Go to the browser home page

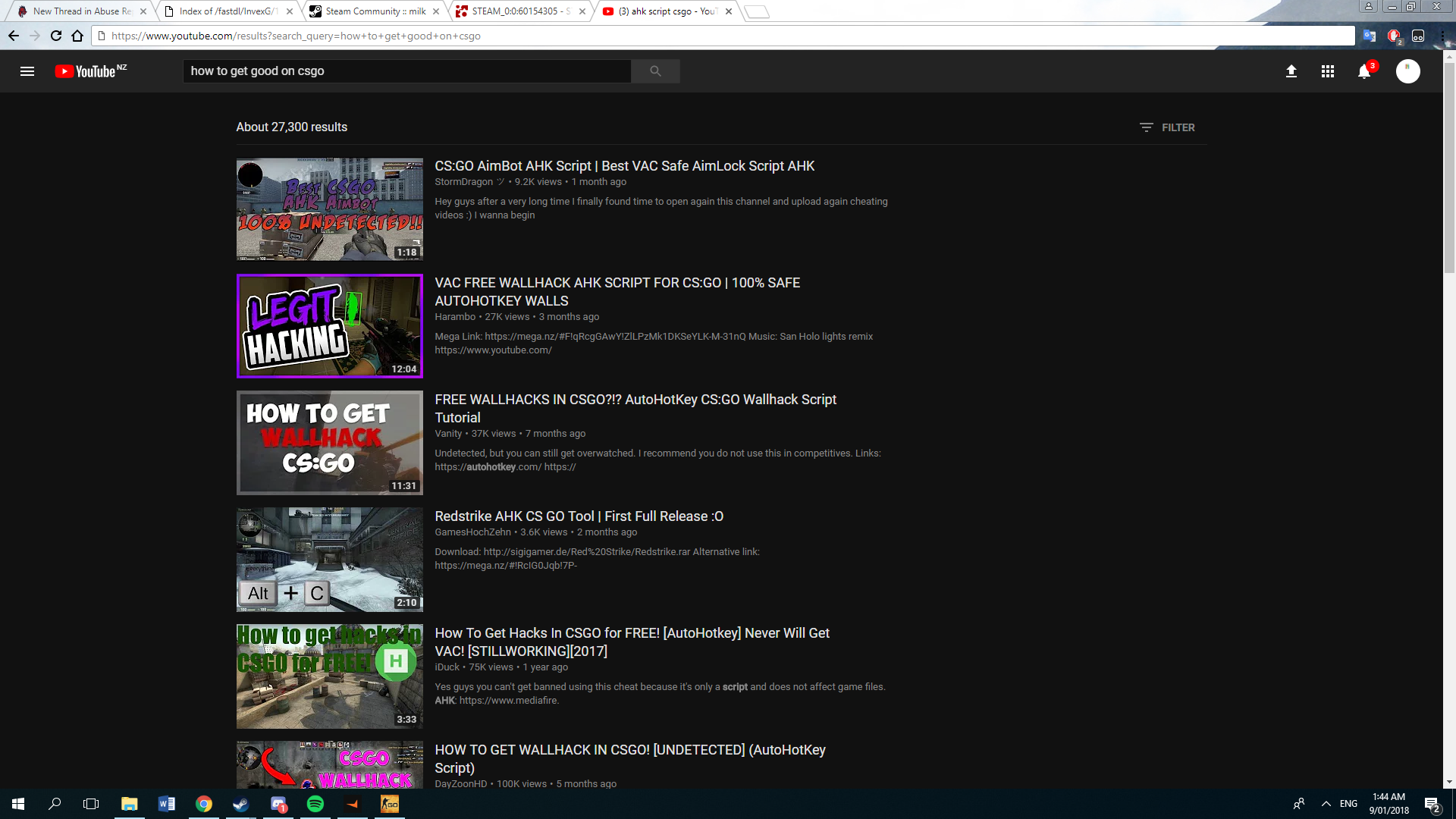[x=77, y=36]
